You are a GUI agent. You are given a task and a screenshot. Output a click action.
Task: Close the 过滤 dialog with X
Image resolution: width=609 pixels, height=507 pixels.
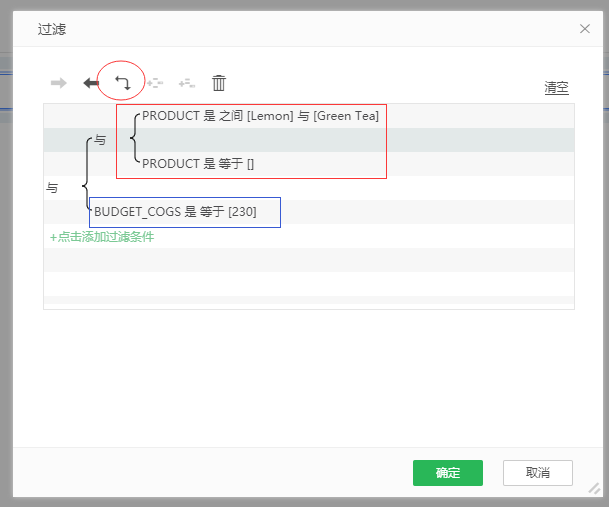585,29
